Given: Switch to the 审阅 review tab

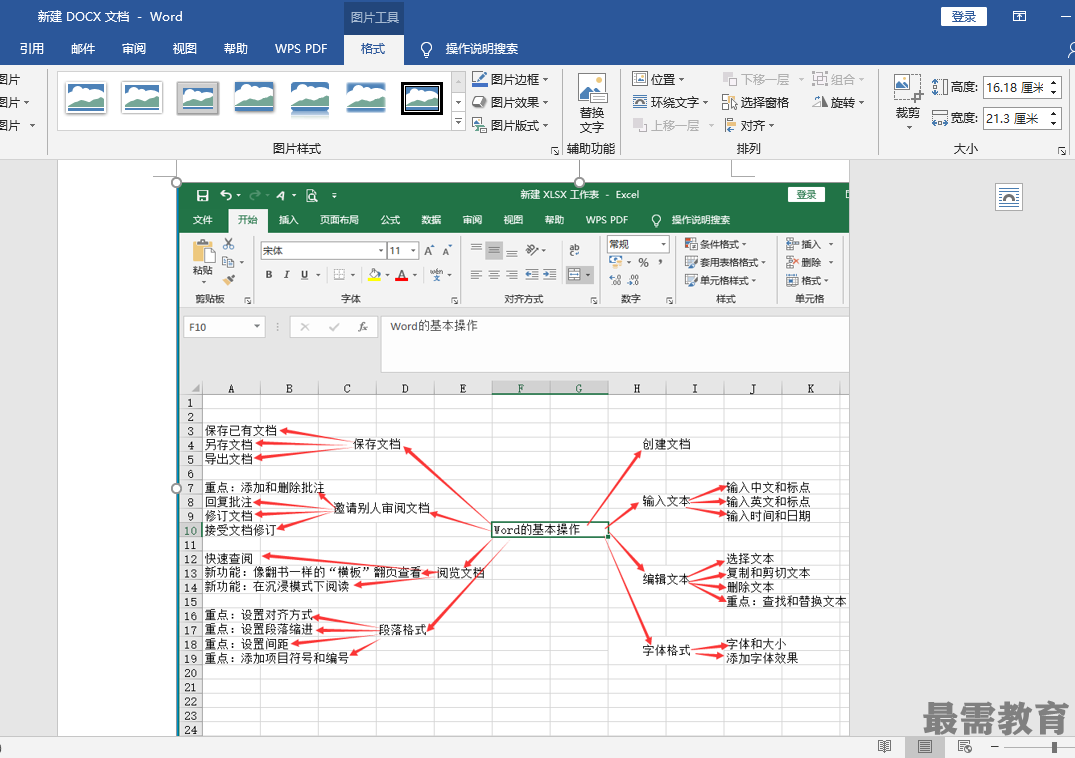Looking at the screenshot, I should 134,49.
